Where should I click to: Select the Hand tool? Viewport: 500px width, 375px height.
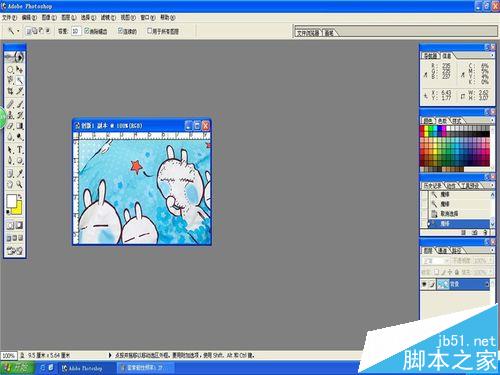(10, 184)
